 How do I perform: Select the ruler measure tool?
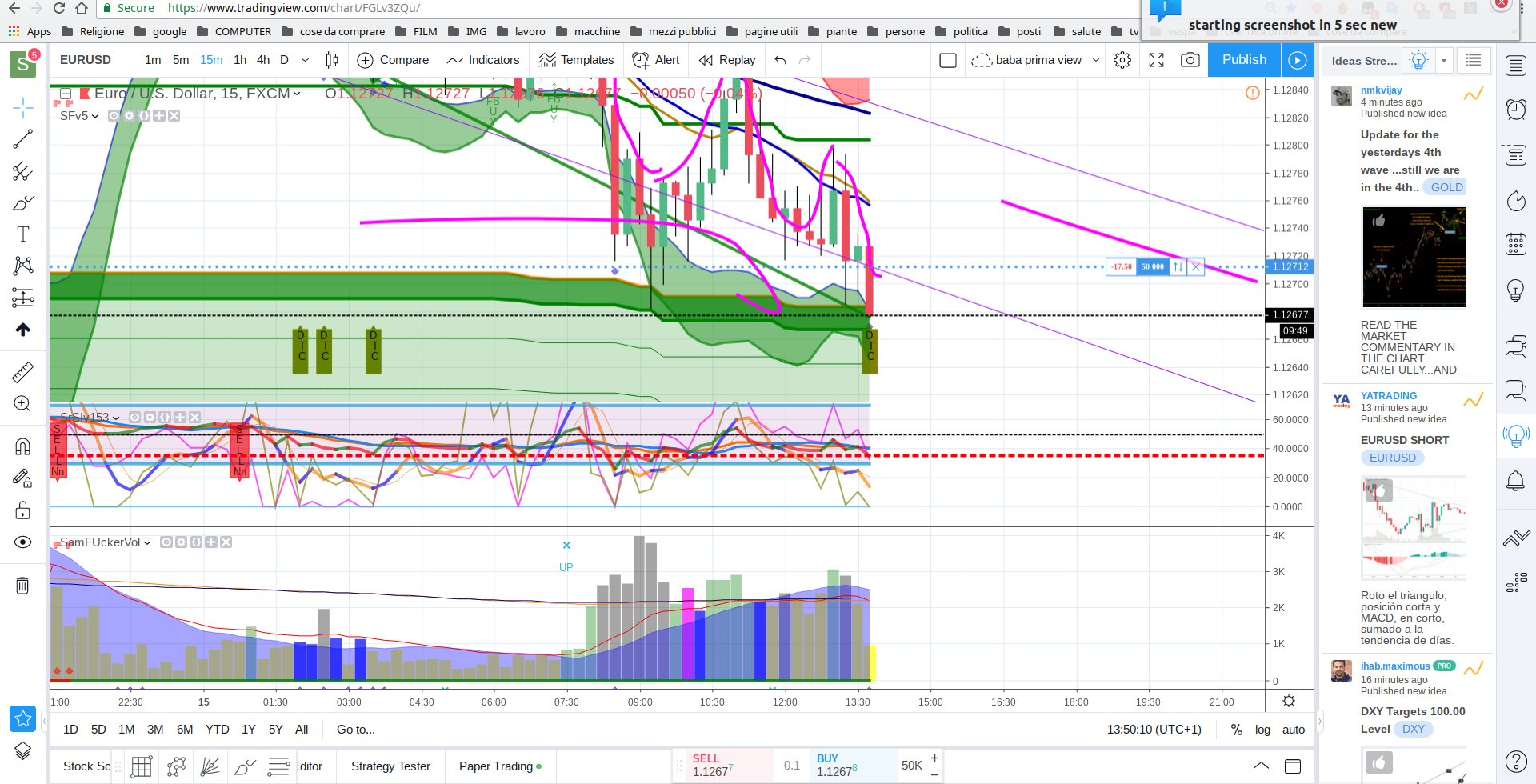click(22, 372)
